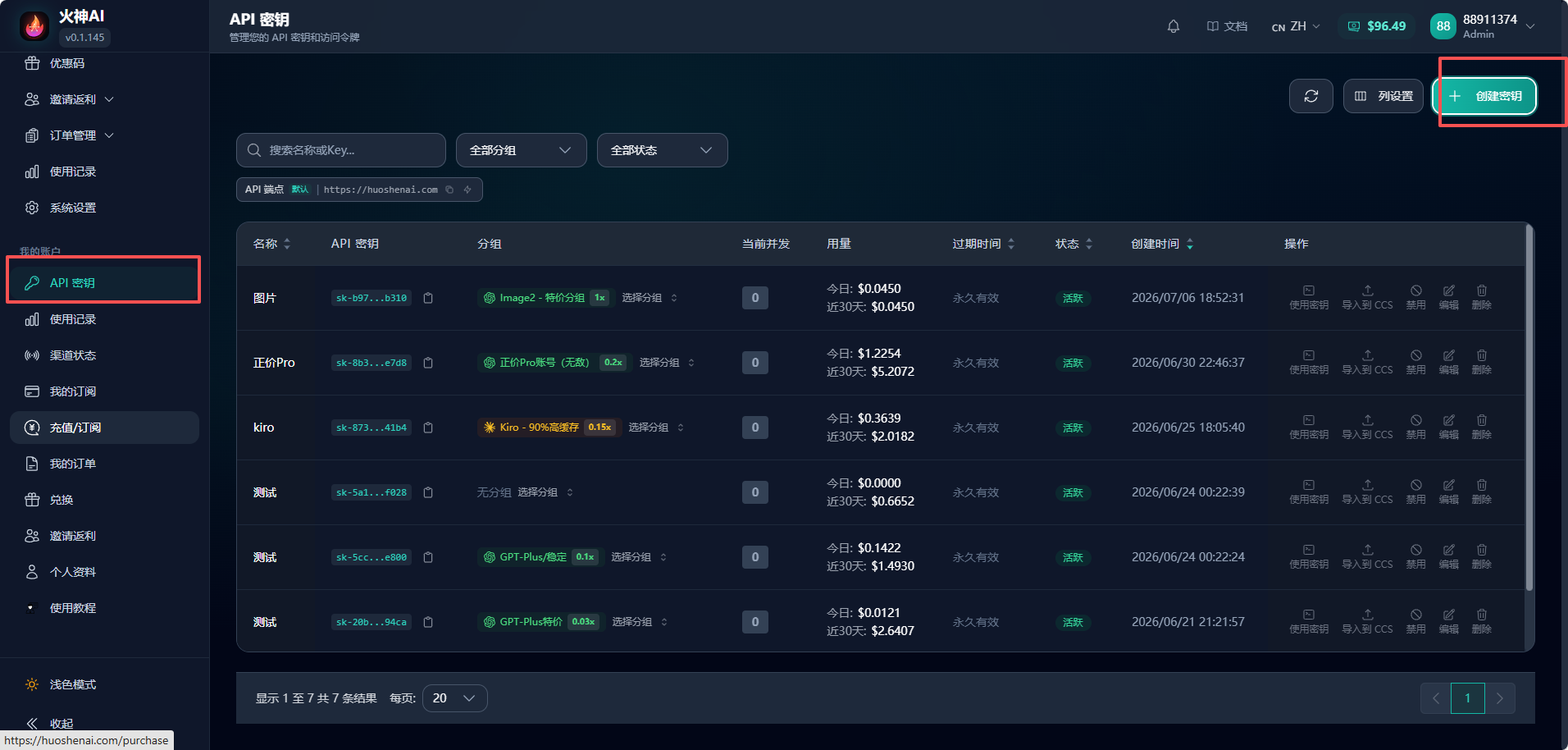Open the 全部分组 group filter
The width and height of the screenshot is (1568, 750).
pyautogui.click(x=521, y=150)
